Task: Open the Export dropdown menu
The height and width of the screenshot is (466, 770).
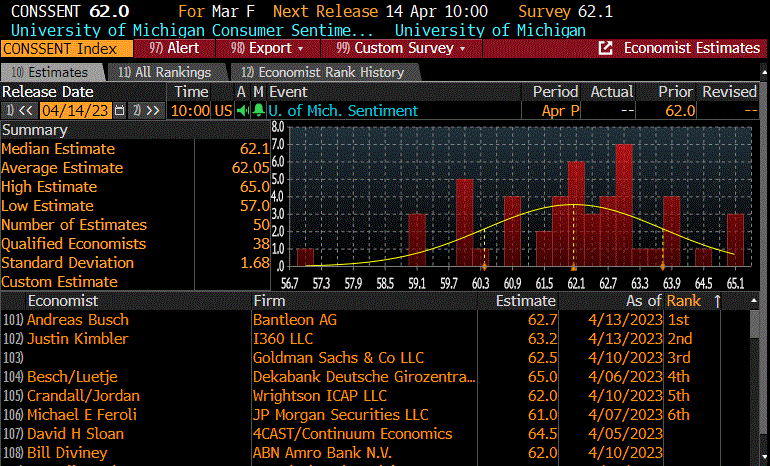Action: [269, 49]
